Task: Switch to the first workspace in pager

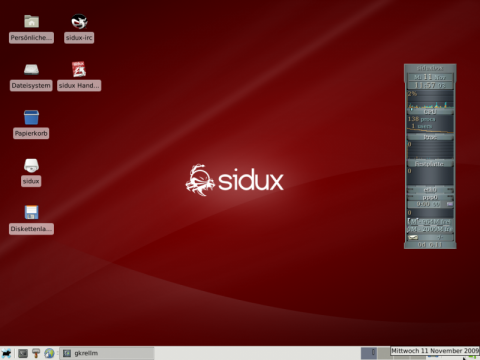Action: pos(369,353)
